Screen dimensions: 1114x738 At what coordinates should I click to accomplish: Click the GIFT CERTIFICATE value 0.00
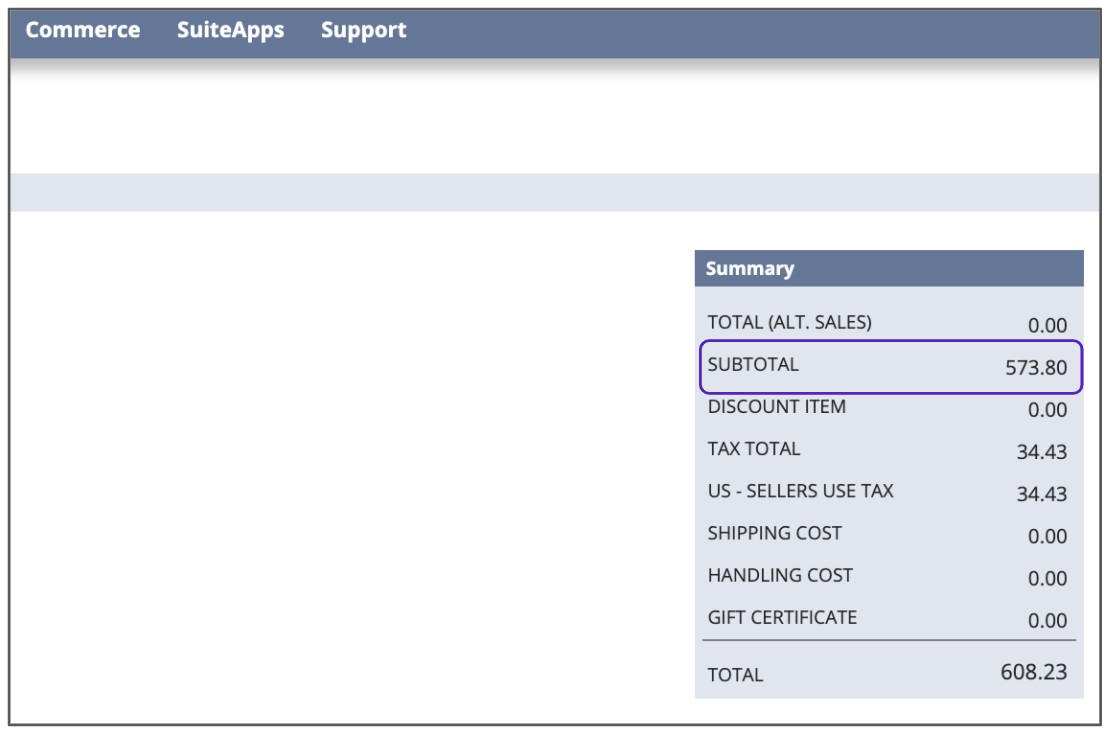coord(1047,620)
